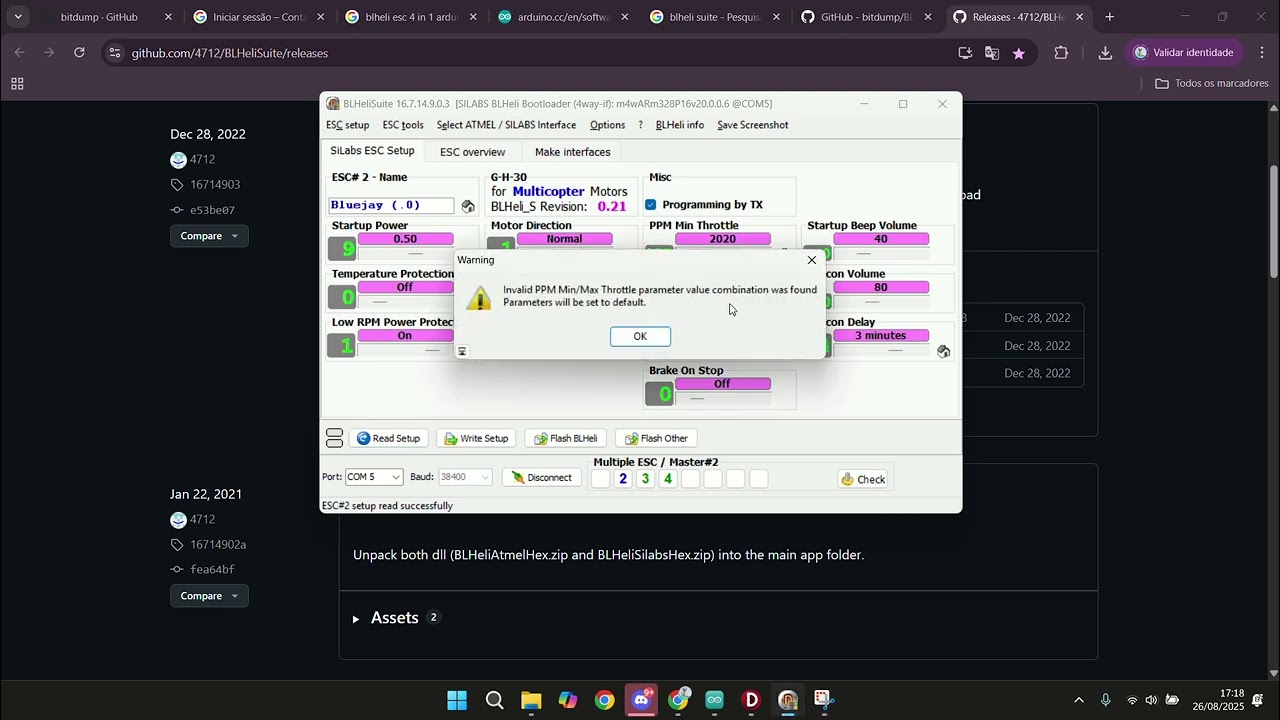
Task: Select ESC number 4 in Multiple ESC
Action: point(668,479)
